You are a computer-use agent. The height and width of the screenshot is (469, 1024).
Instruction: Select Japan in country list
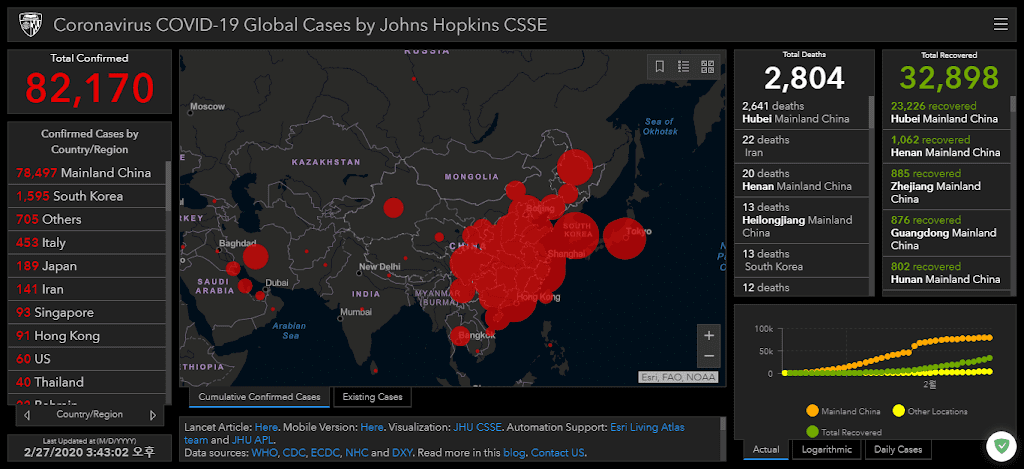(x=86, y=266)
